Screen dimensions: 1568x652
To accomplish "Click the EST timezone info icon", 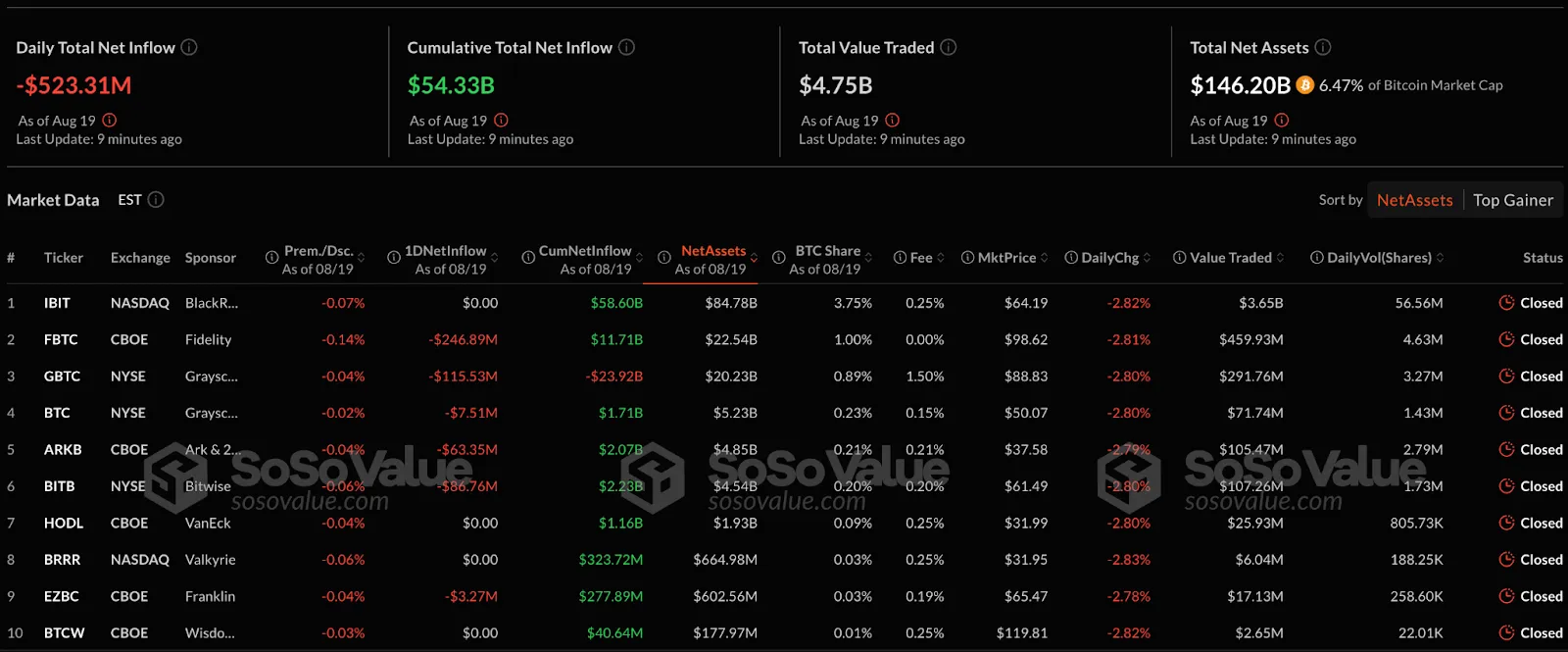I will (156, 200).
